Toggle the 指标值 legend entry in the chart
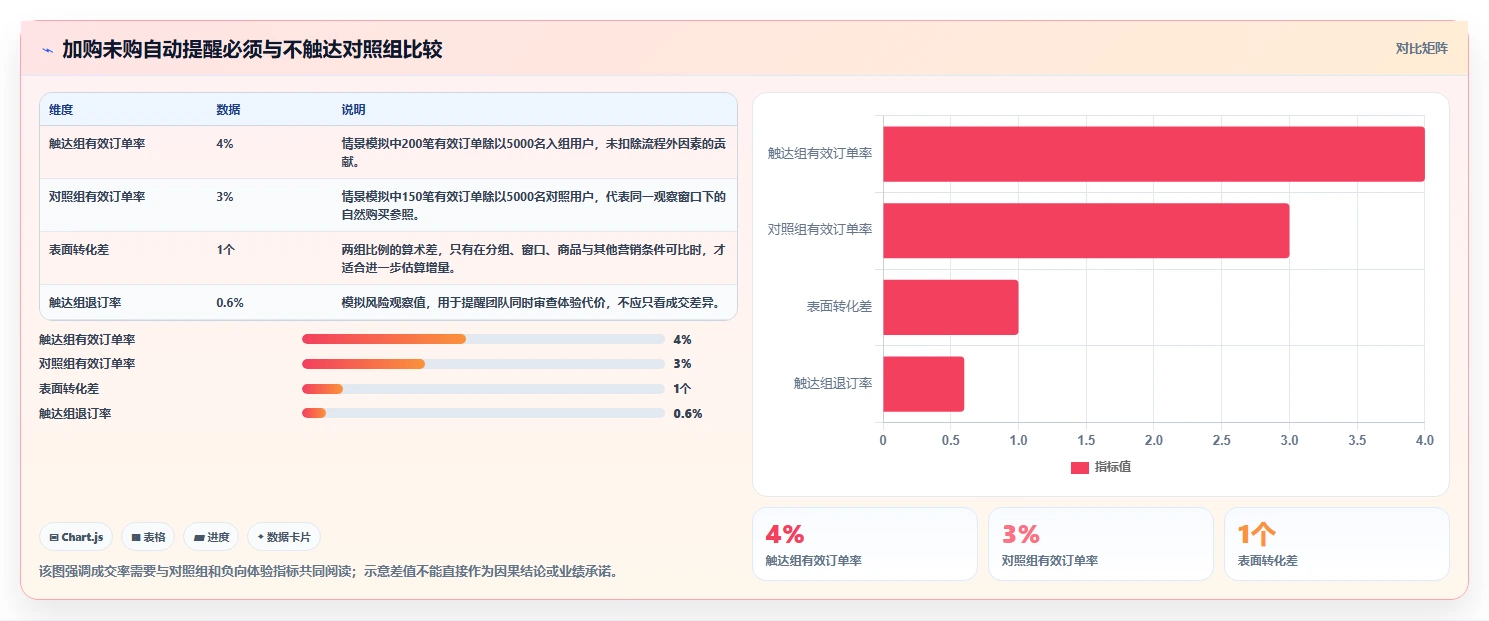The image size is (1489, 621). pos(1100,467)
